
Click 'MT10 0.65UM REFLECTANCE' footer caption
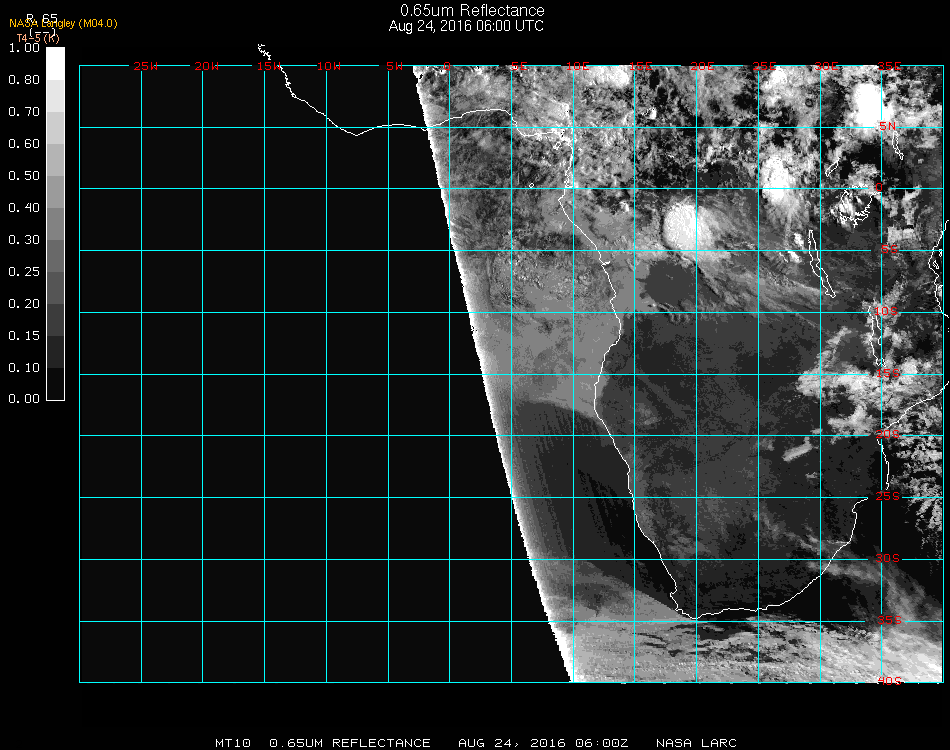click(x=323, y=743)
